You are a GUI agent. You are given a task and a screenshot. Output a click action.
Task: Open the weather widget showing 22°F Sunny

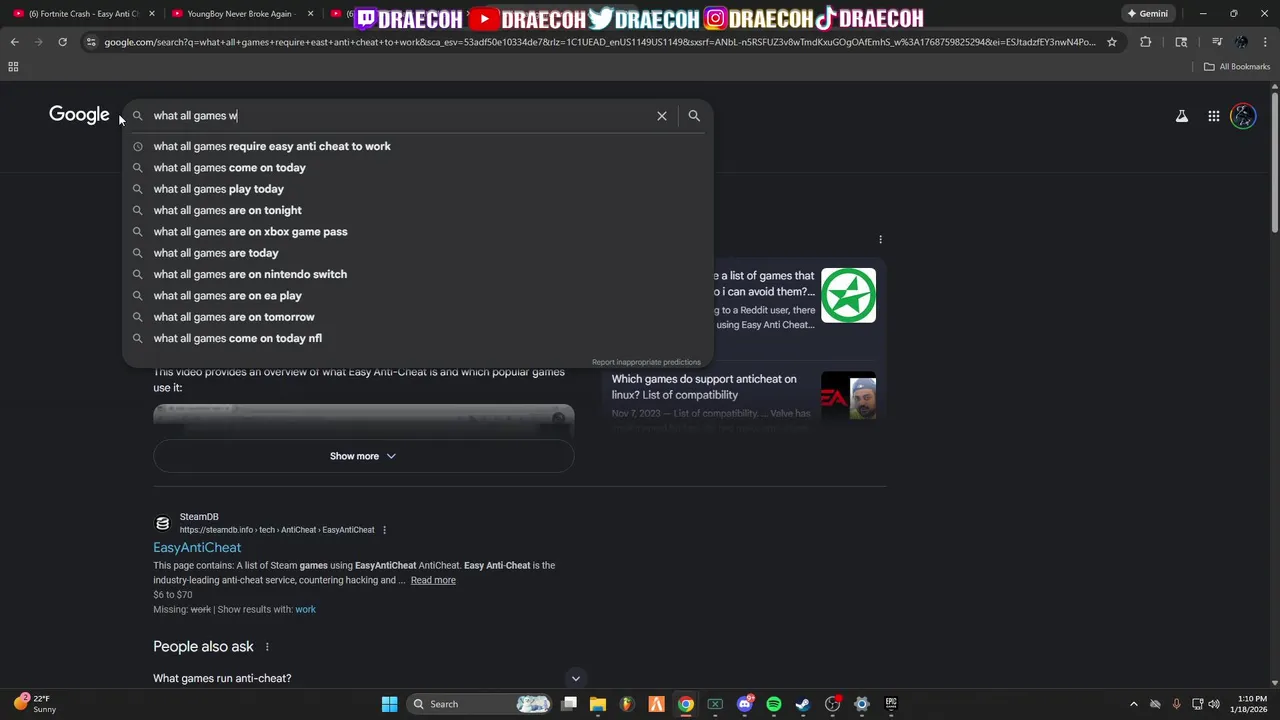[x=35, y=704]
